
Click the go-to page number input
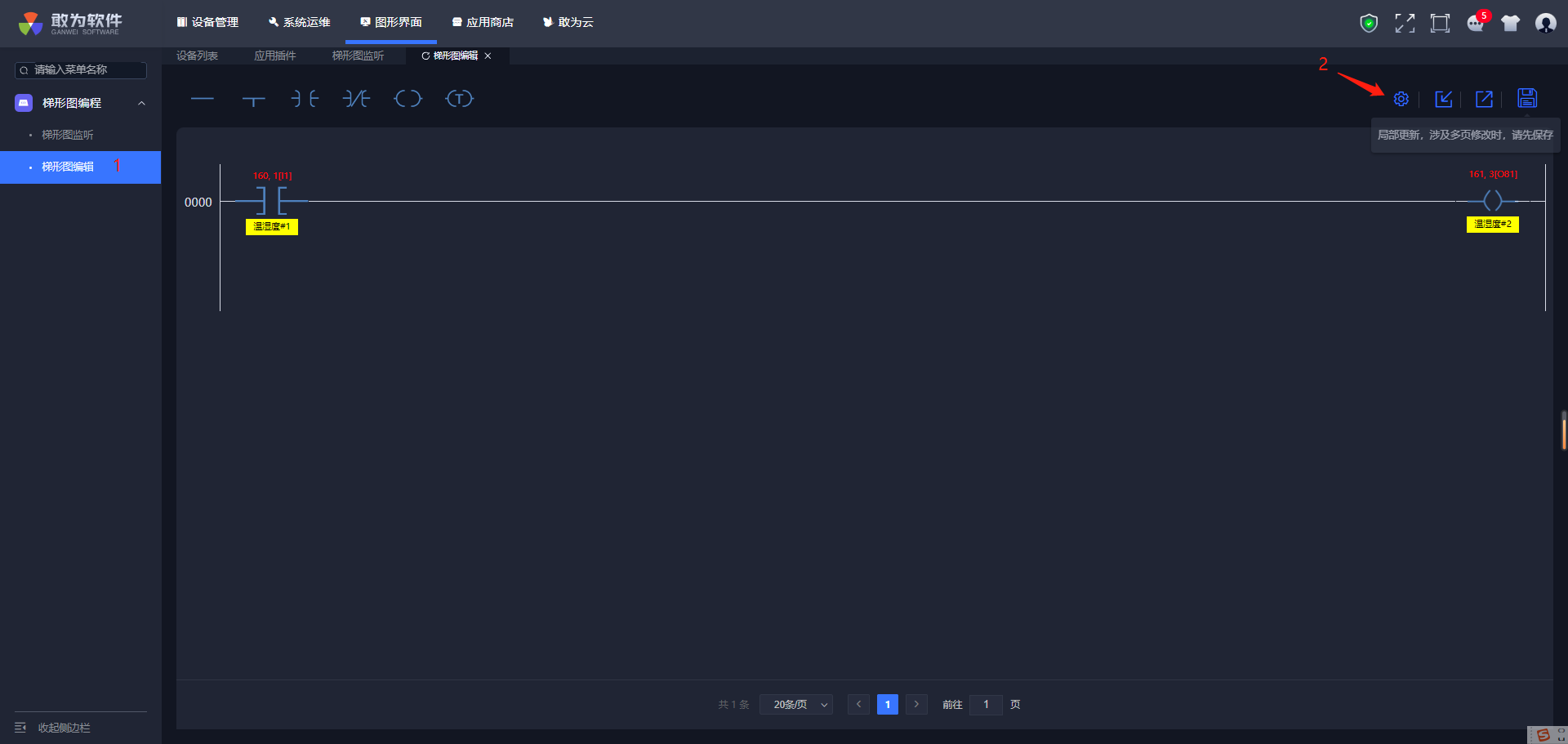pos(986,704)
